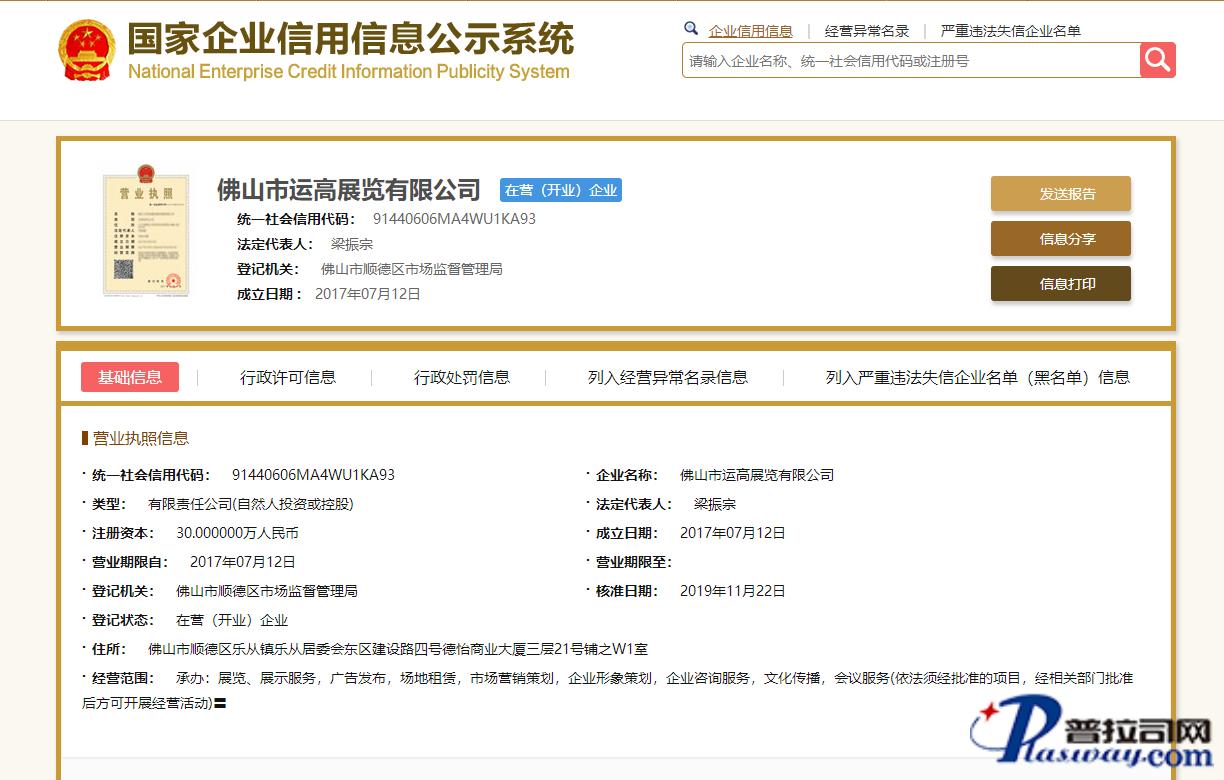Open the 列入严重违法失信企业名单（黑名单）信息 tab

977,377
